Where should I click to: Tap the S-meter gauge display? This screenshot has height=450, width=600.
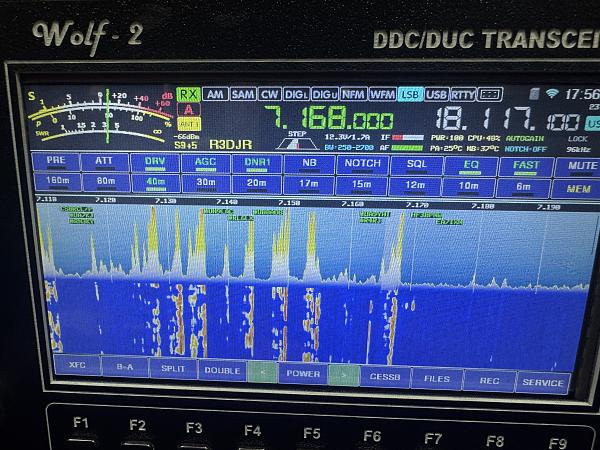coord(98,115)
